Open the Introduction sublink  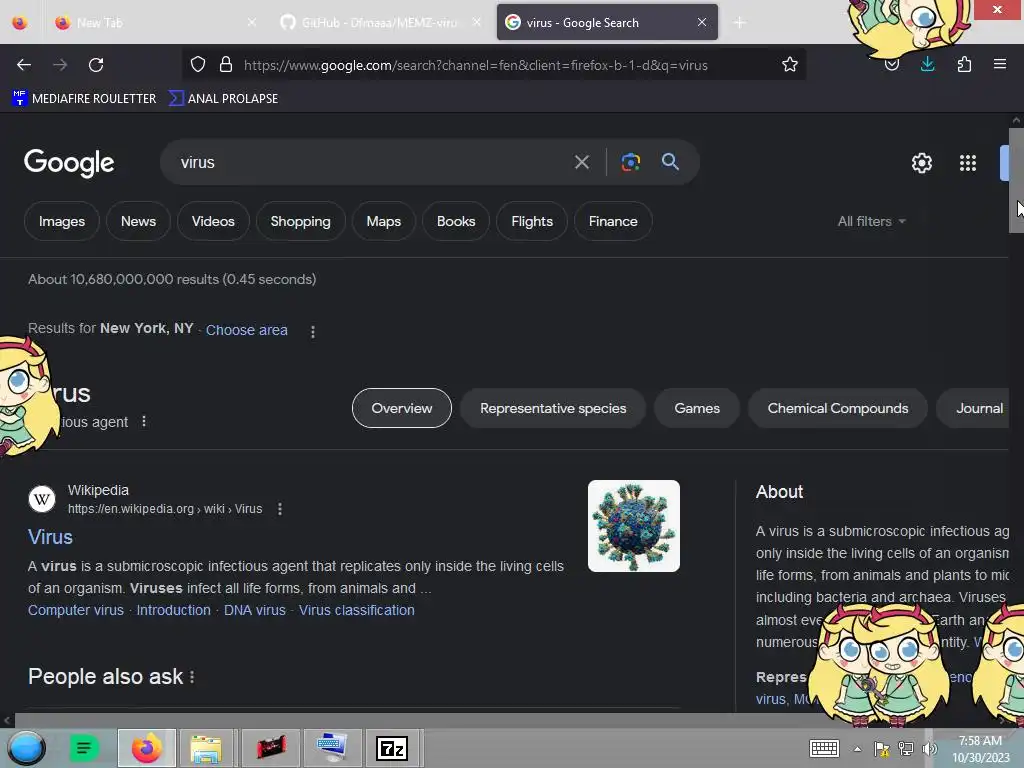pos(174,610)
